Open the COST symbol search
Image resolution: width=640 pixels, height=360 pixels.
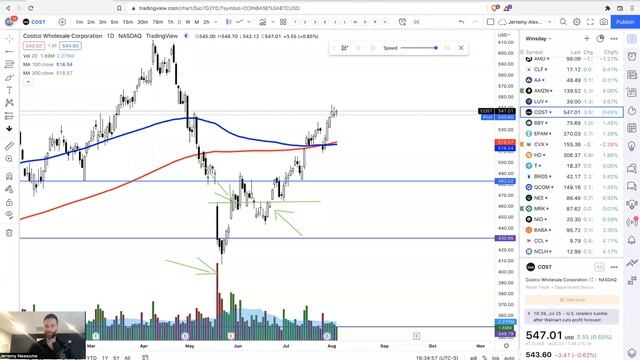pyautogui.click(x=35, y=22)
